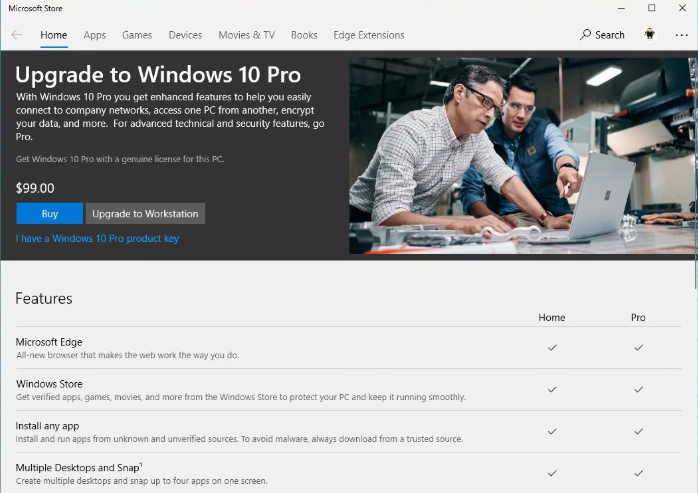Click Home checkmark for Multiple Desktops and Snap
The height and width of the screenshot is (493, 698).
pyautogui.click(x=552, y=473)
